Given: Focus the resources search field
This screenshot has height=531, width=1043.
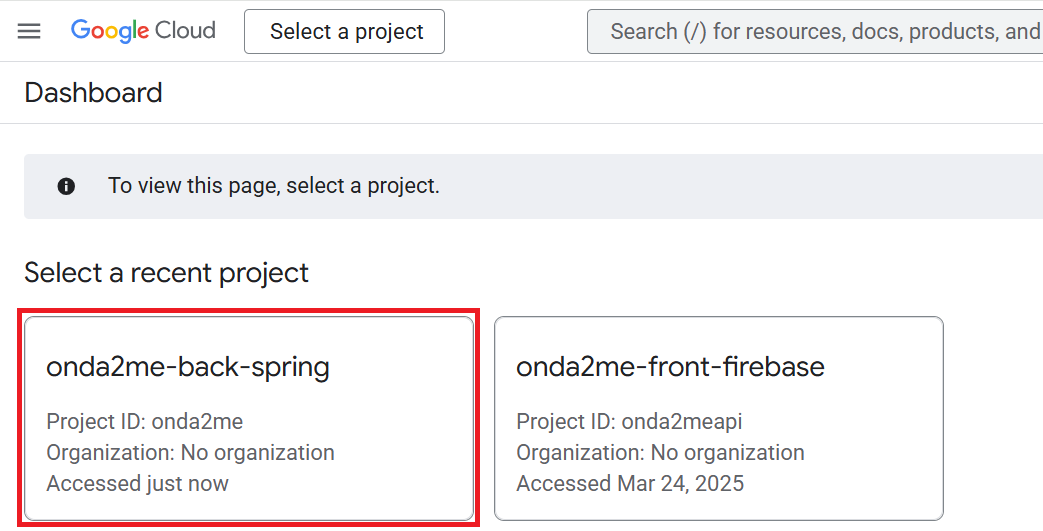Looking at the screenshot, I should click(815, 31).
